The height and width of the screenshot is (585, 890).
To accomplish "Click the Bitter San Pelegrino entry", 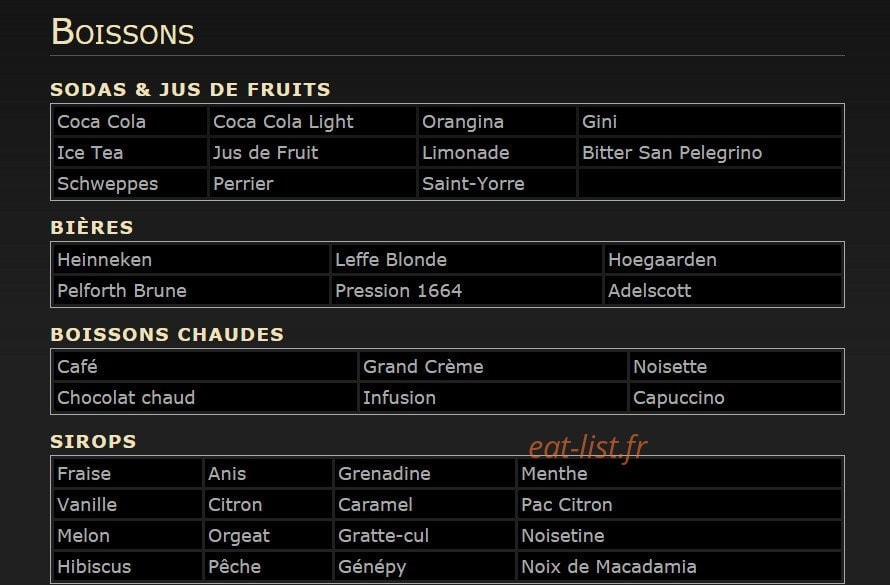I will tap(710, 153).
